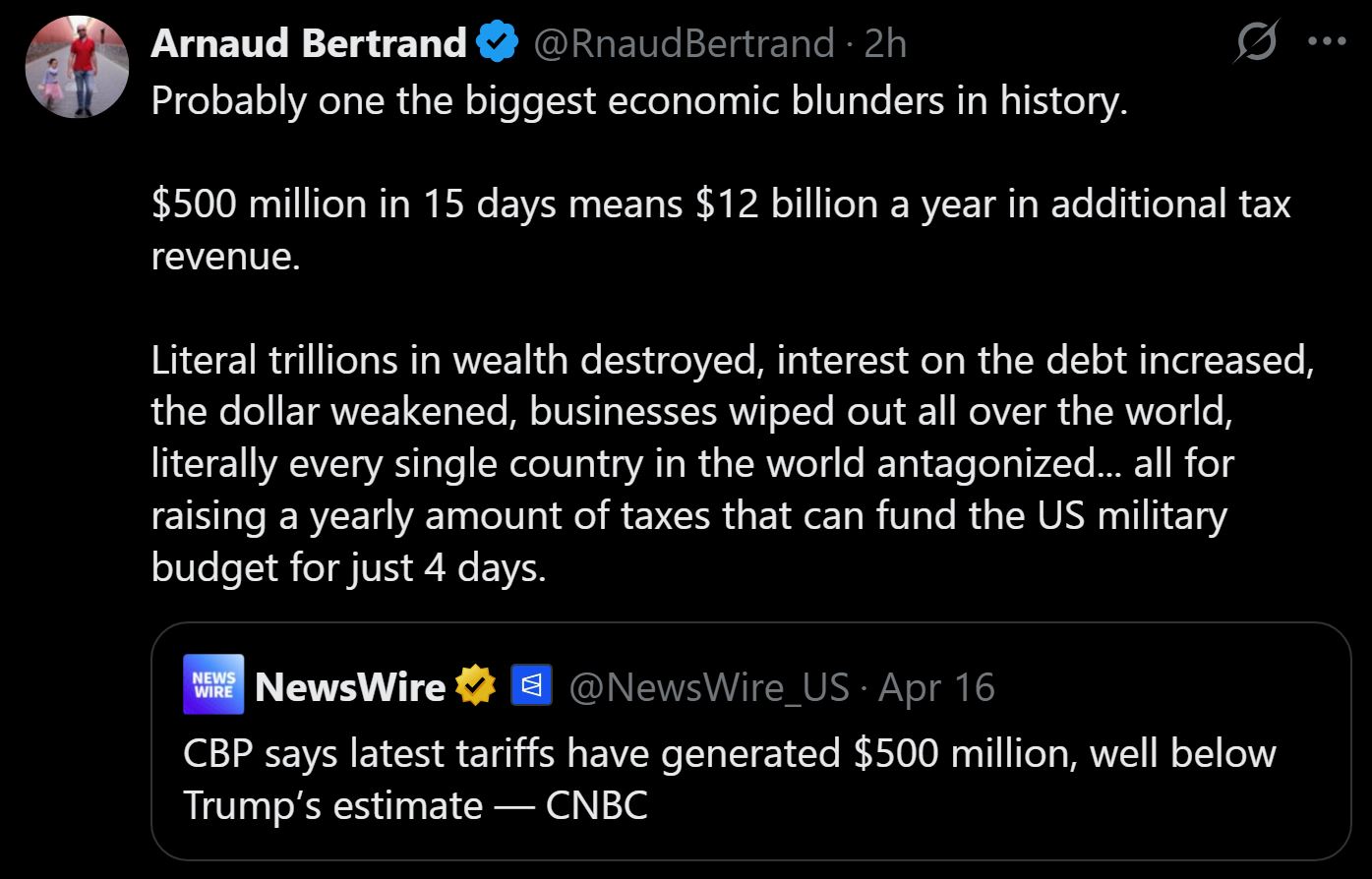Click the NewsWire logo avatar
This screenshot has width=1372, height=879.
pyautogui.click(x=212, y=684)
